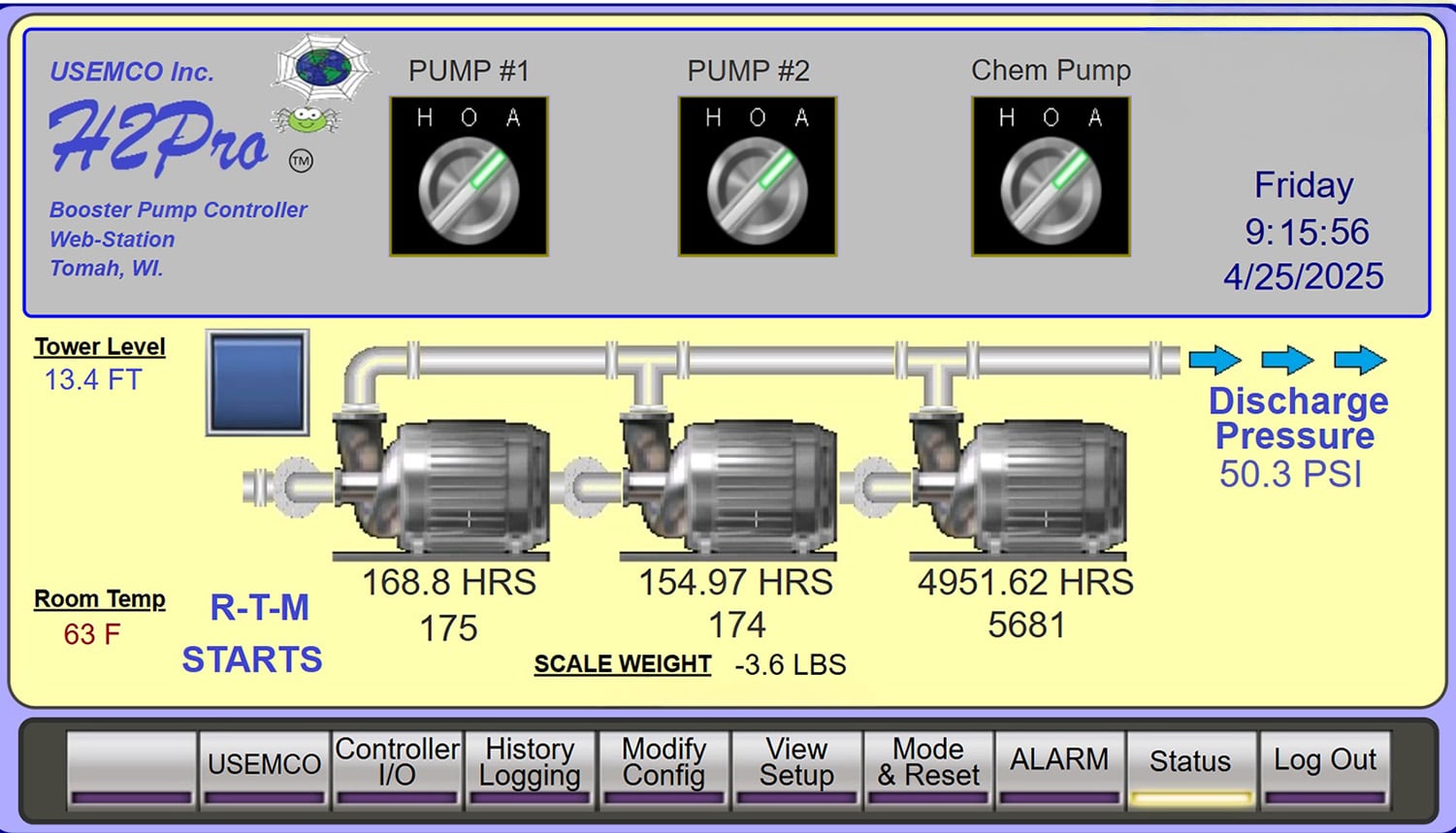Click the PUMP #1 heading
This screenshot has width=1456, height=833.
click(469, 71)
